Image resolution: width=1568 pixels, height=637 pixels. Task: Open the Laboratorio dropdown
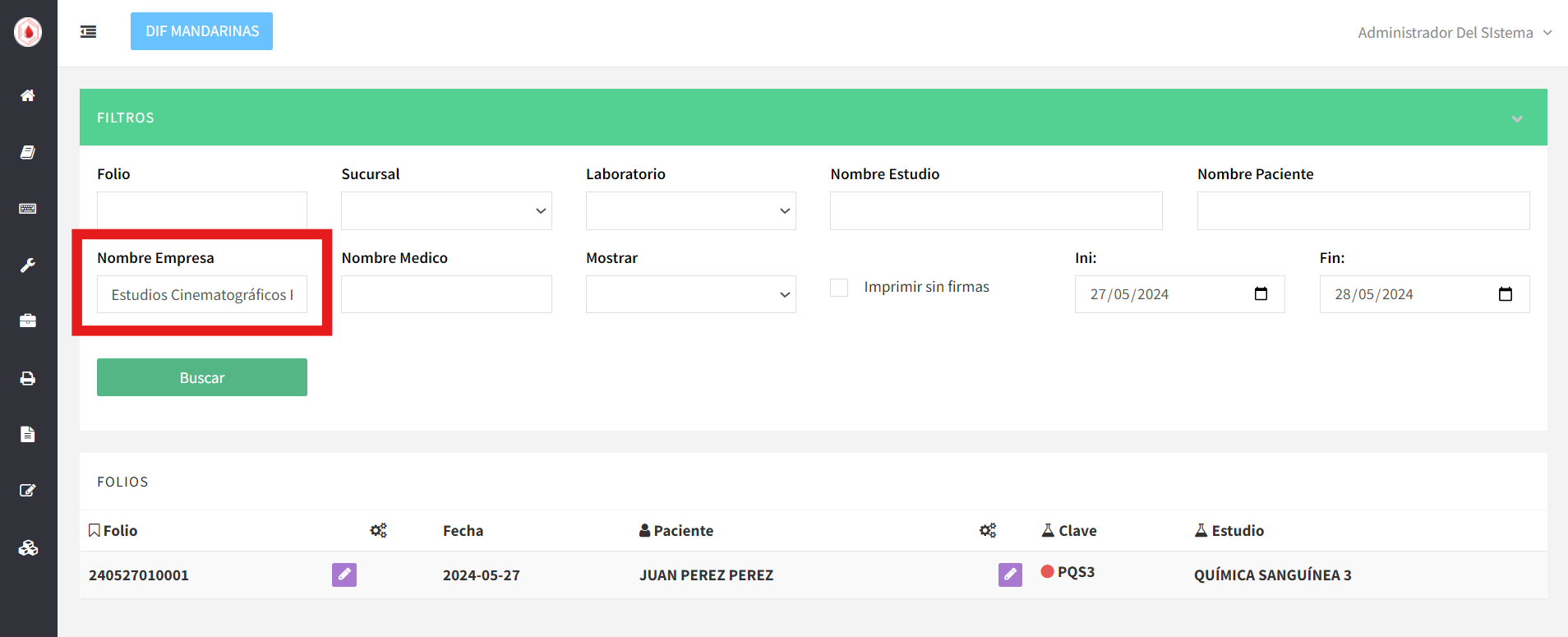[691, 211]
